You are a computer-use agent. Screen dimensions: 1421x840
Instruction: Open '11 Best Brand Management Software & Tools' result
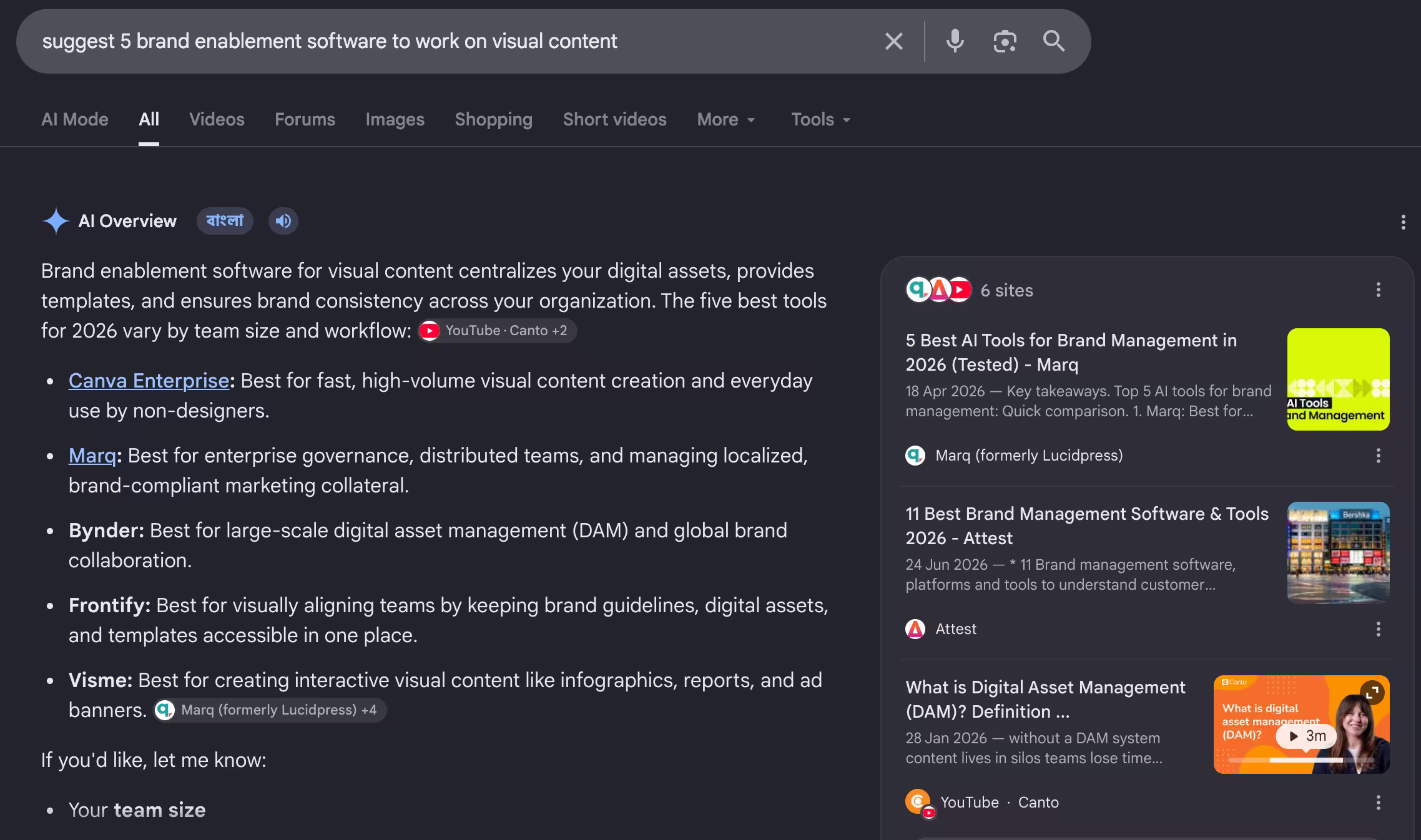click(x=1087, y=525)
